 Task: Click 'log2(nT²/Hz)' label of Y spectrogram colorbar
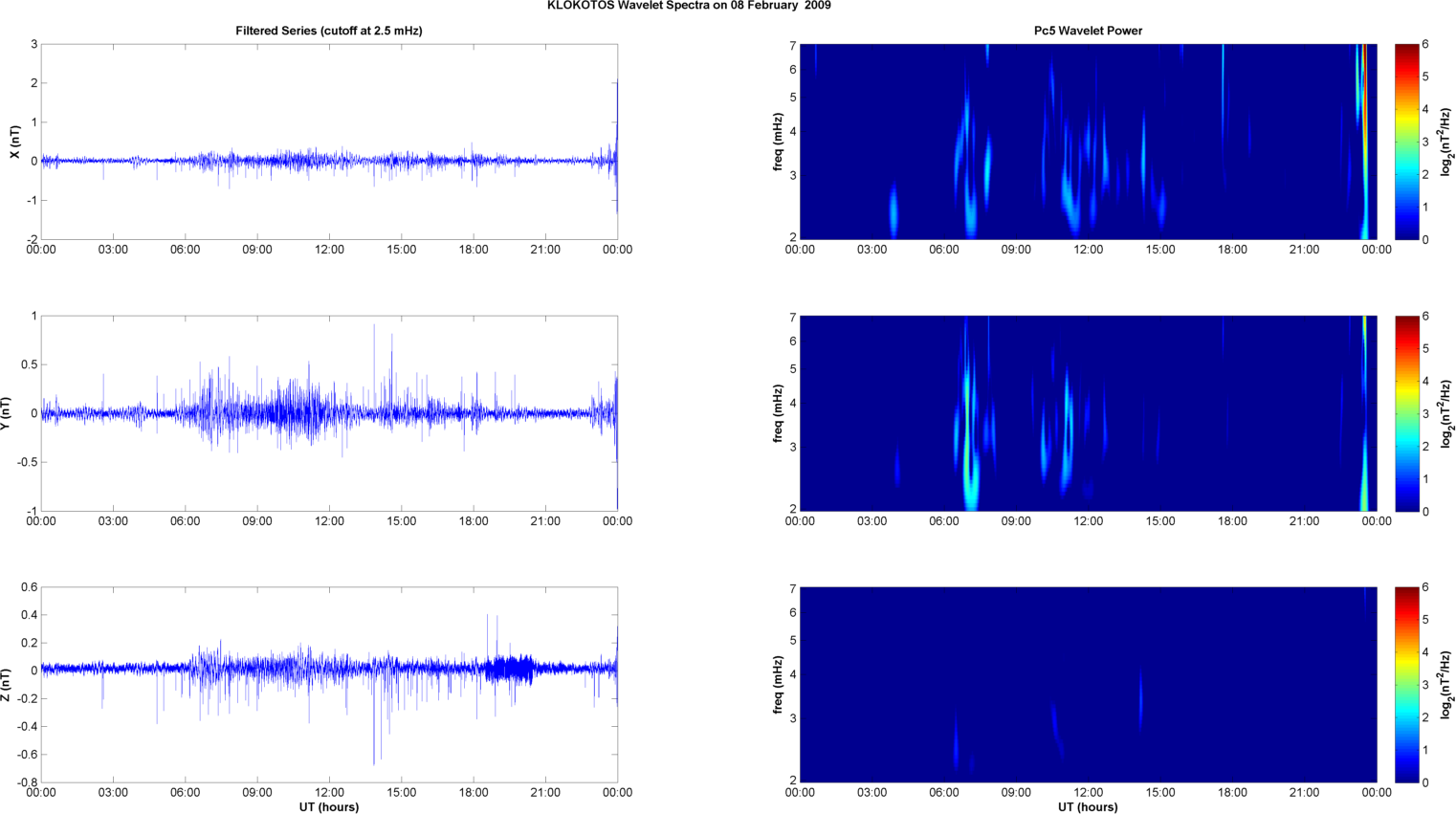1446,413
